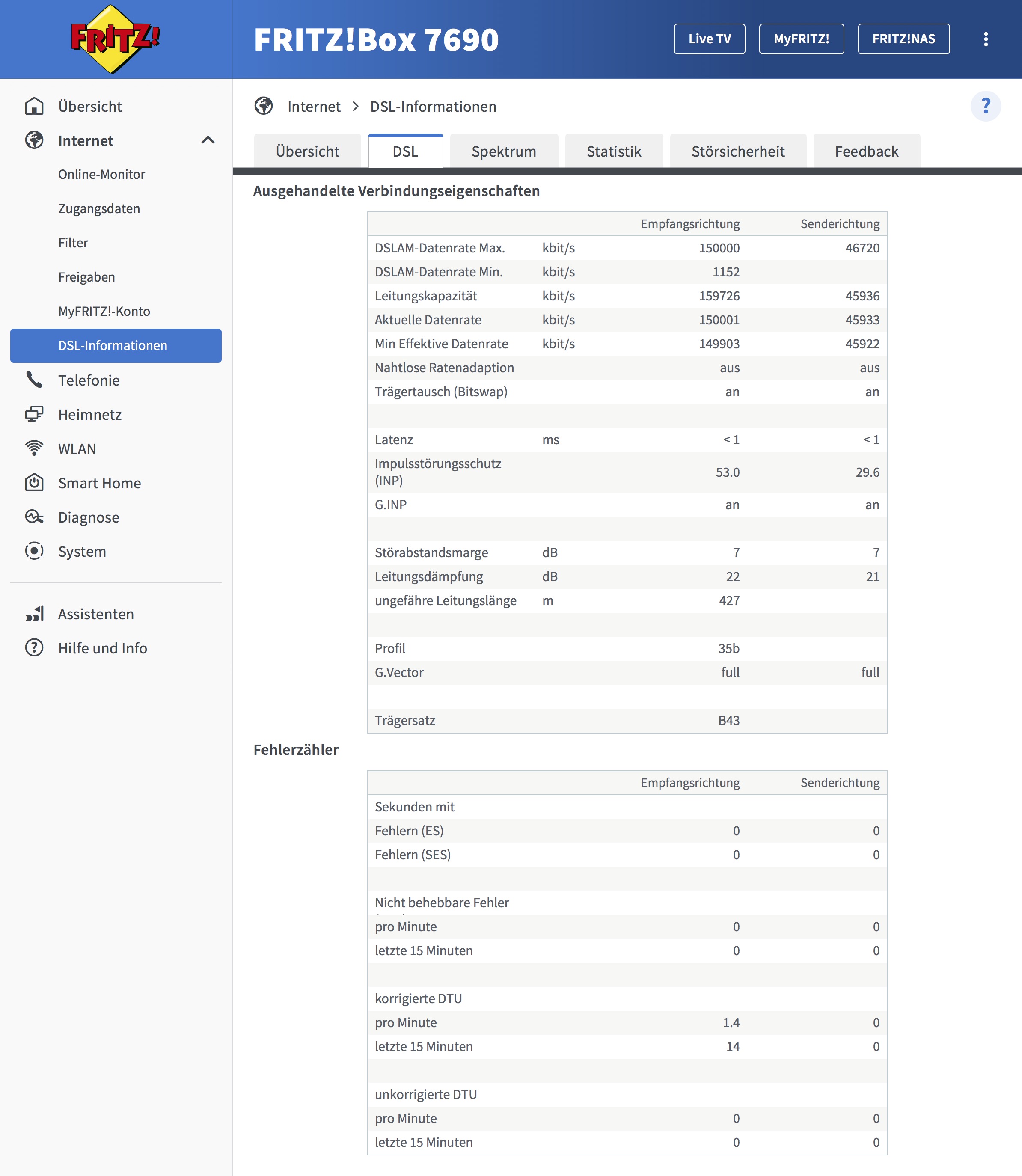Click the Diagnose icon in sidebar
1022x1176 pixels.
pyautogui.click(x=34, y=517)
